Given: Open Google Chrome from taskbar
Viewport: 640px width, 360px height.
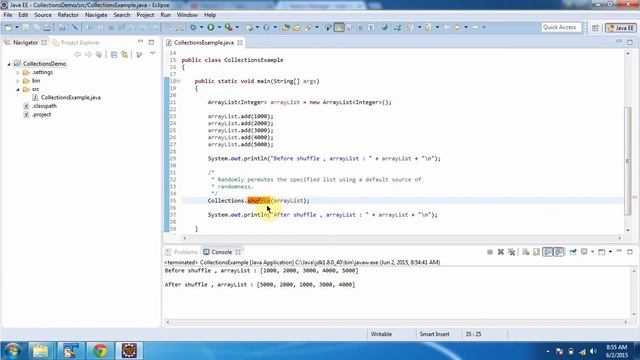Looking at the screenshot, I should (99, 351).
